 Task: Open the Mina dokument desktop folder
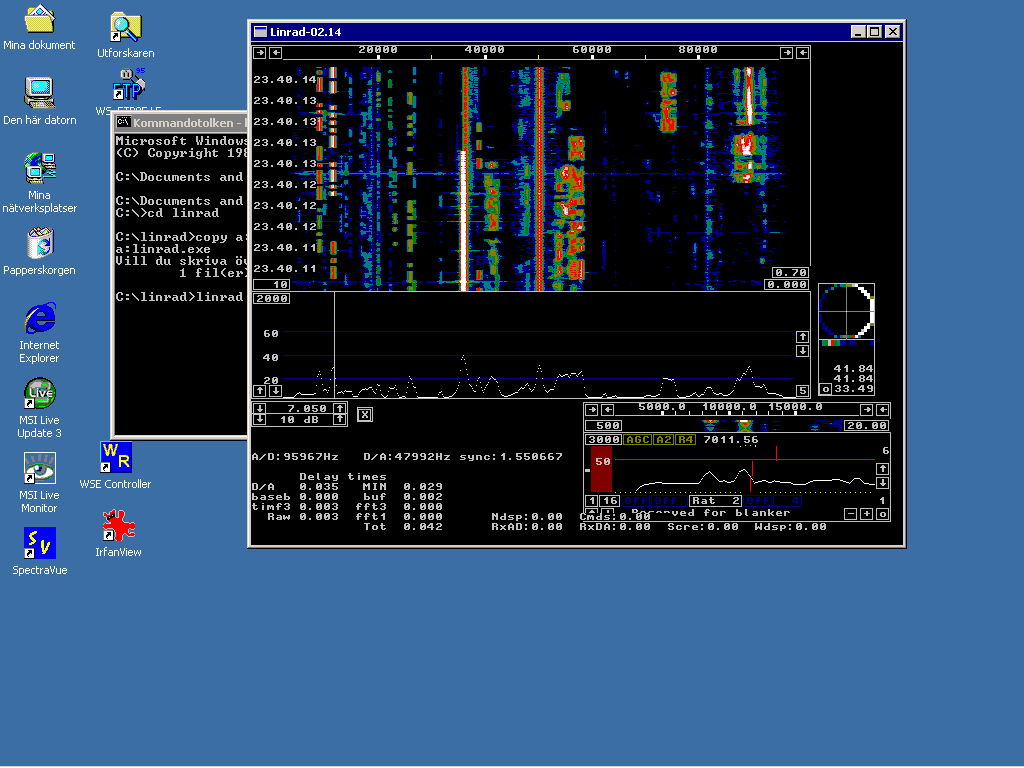(39, 28)
